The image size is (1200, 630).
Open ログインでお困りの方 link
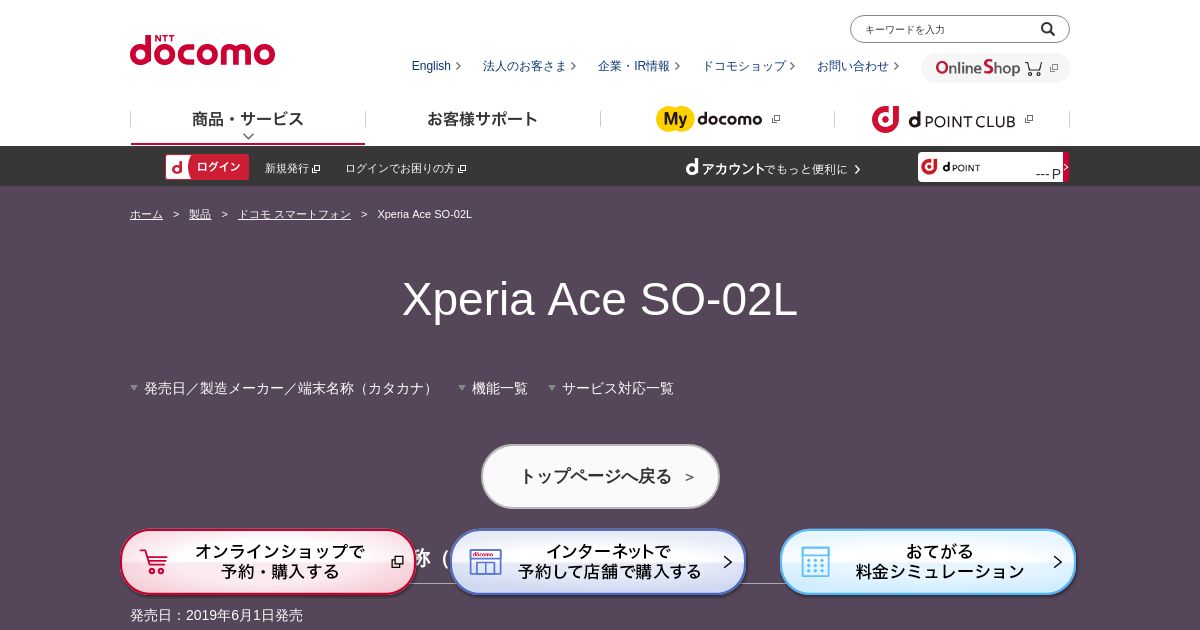tap(405, 168)
